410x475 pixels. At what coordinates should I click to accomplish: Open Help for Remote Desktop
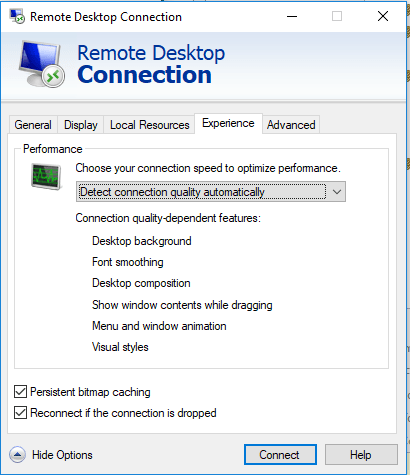[x=361, y=455]
